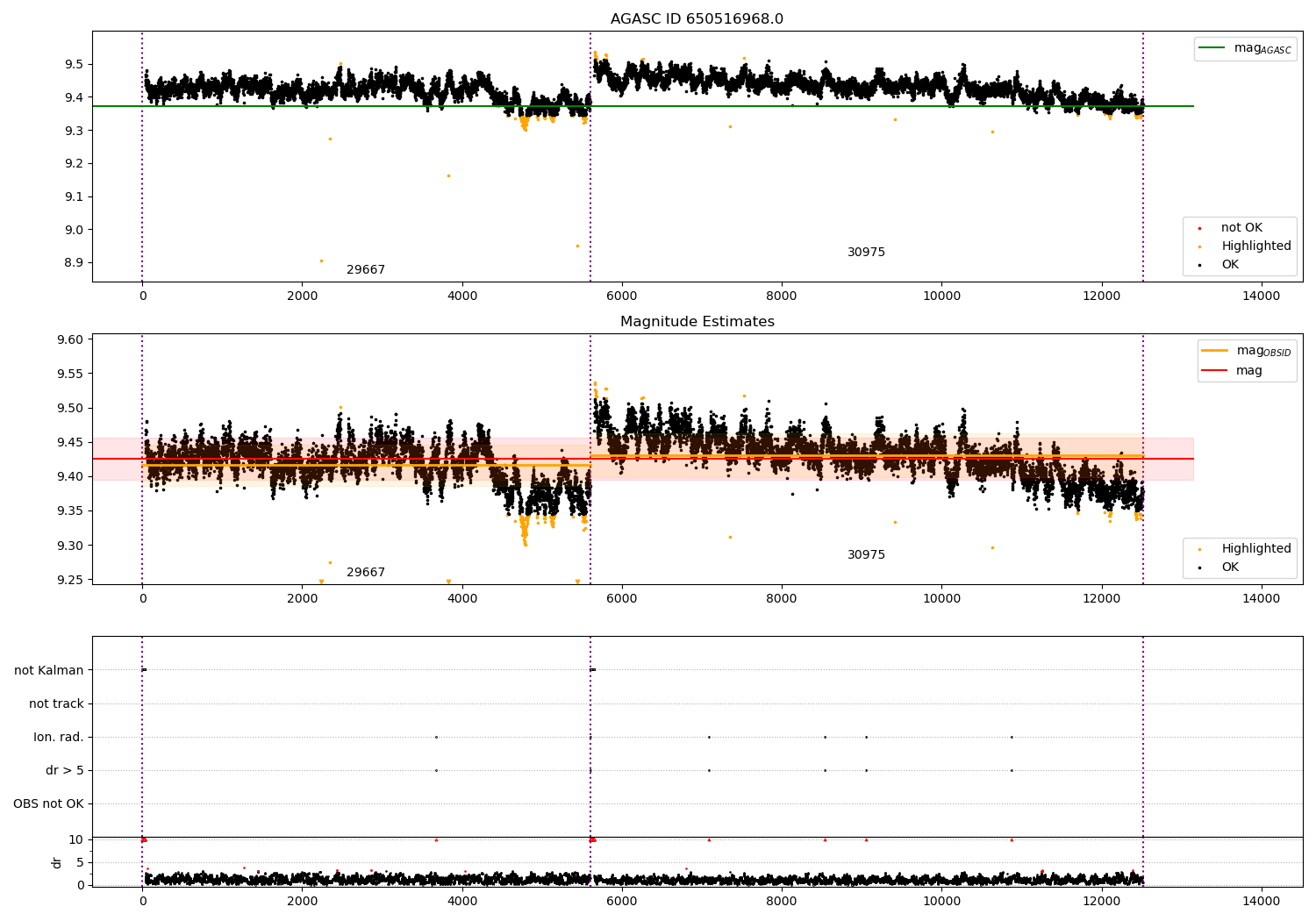Click y-axis tick '9.2' in top plot
The image size is (1316, 921).
point(74,163)
